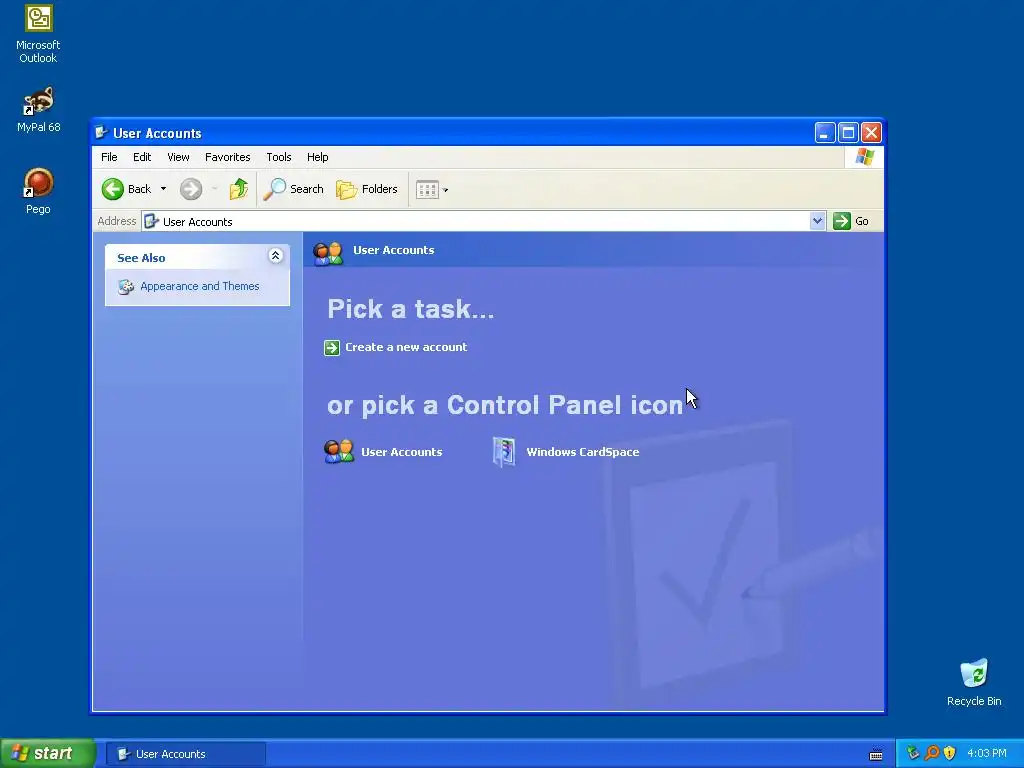Click the Appearance and Themes palette icon
This screenshot has width=1024, height=768.
click(x=125, y=287)
